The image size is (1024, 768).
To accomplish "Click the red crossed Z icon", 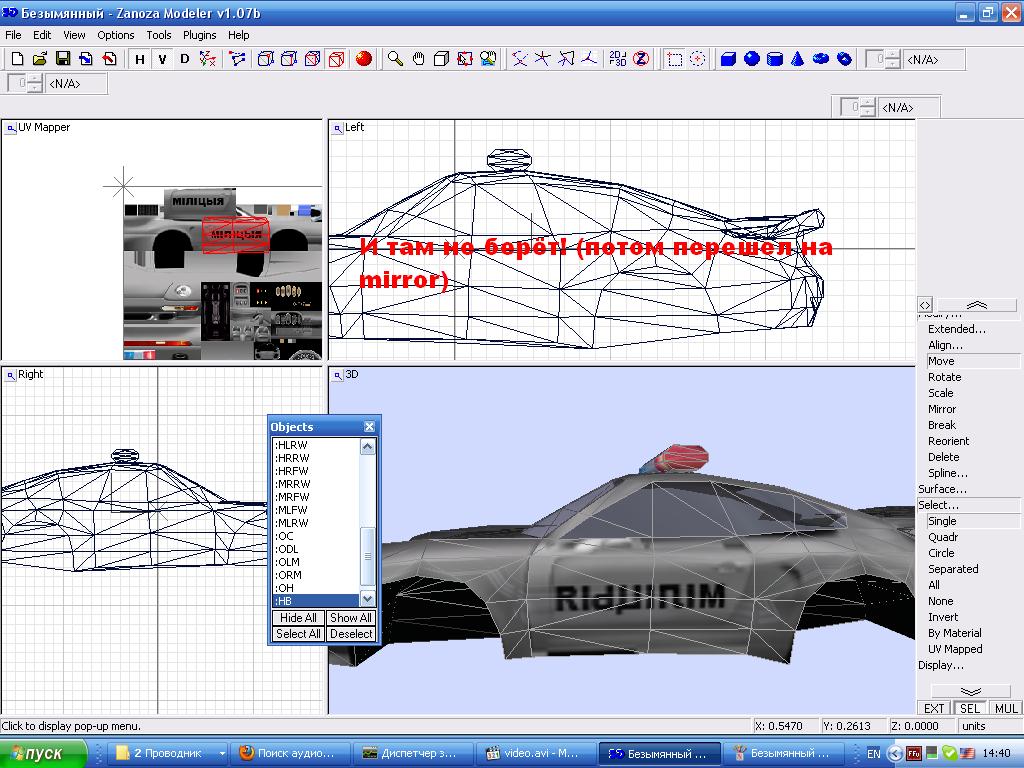I will point(641,59).
